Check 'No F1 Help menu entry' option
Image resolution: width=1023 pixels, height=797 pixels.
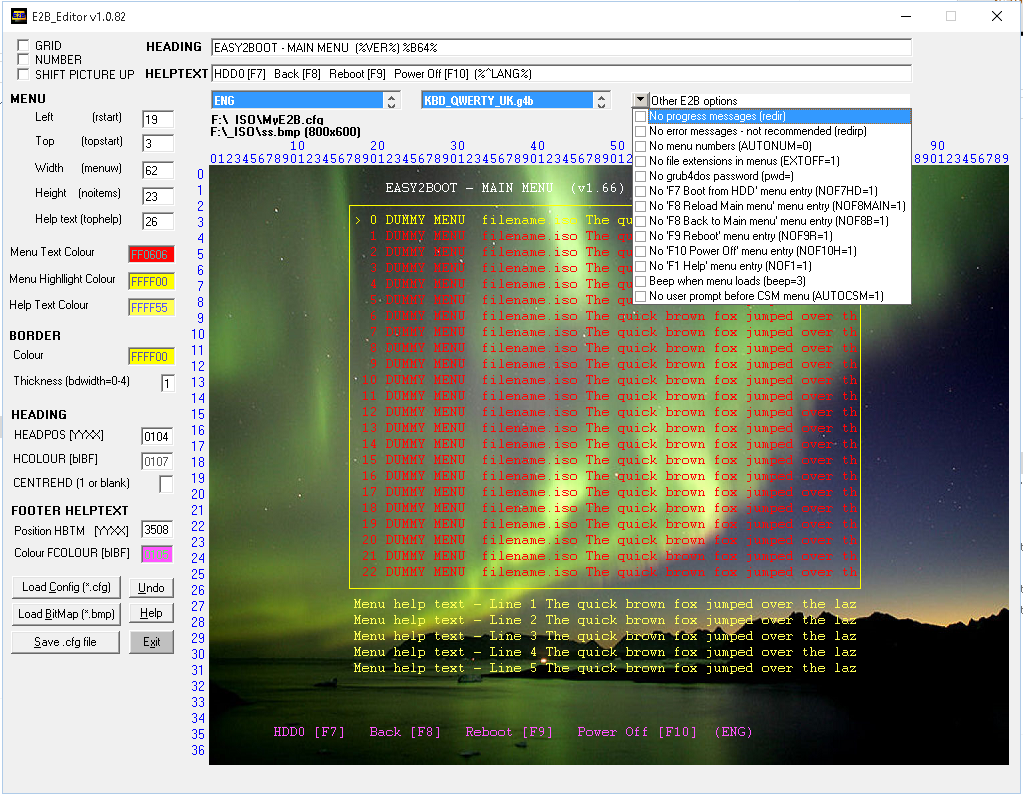tap(641, 266)
